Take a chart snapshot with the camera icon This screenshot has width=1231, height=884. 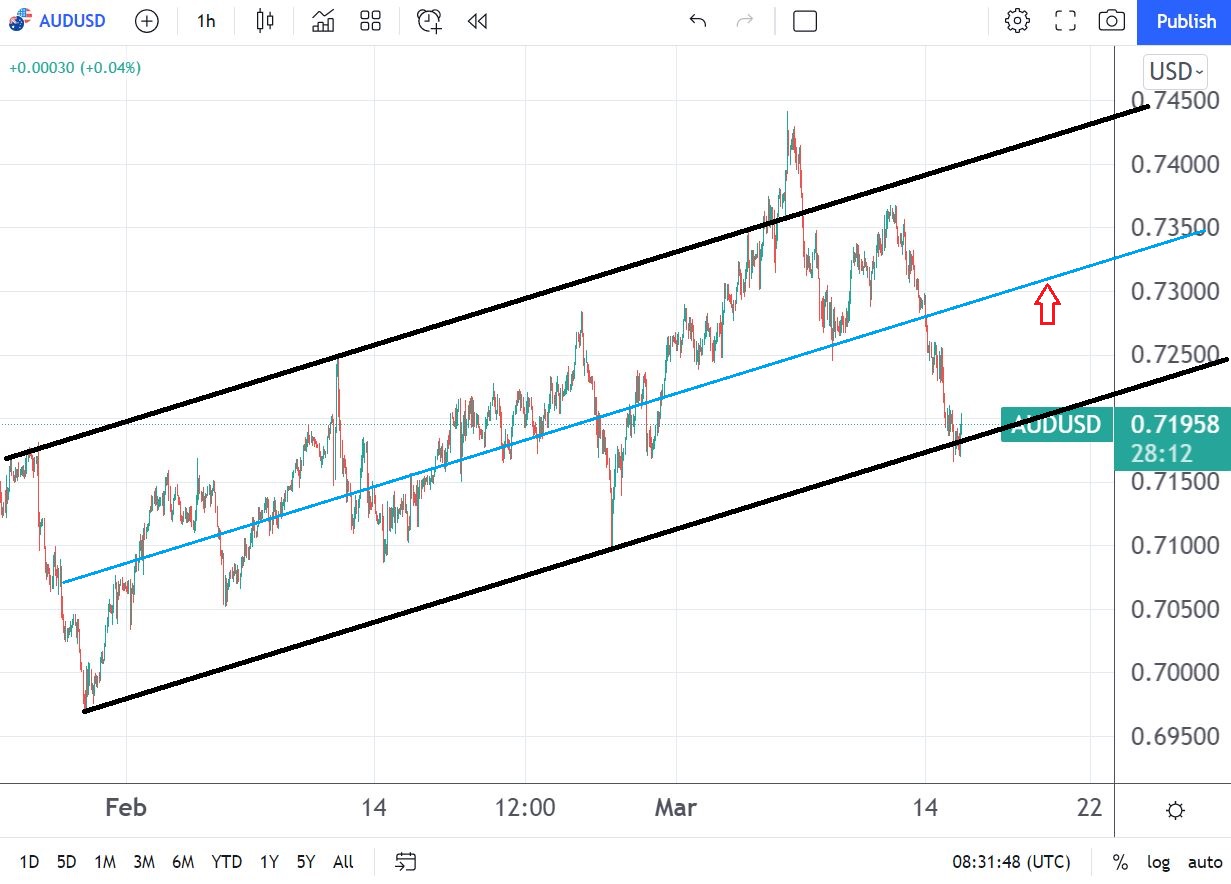tap(1112, 21)
